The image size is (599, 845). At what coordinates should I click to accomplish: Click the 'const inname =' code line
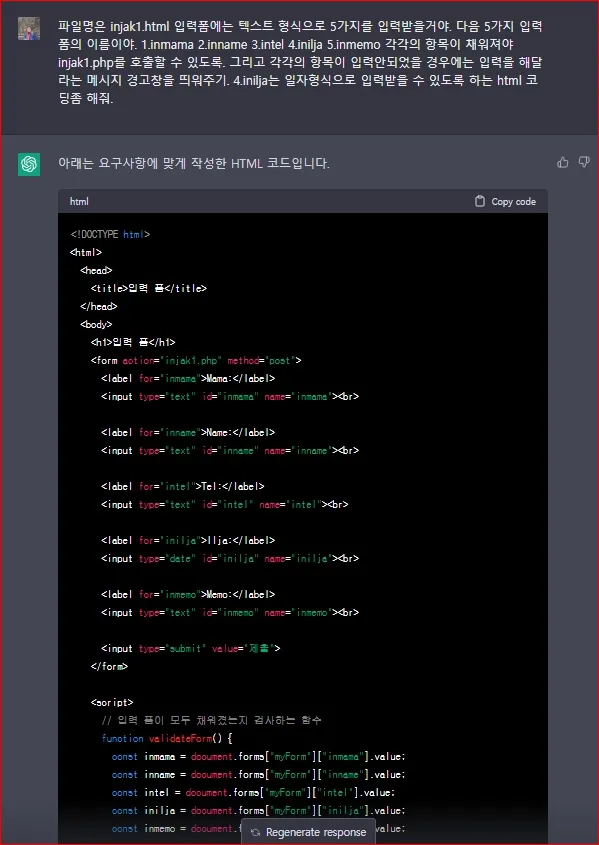click(x=259, y=774)
